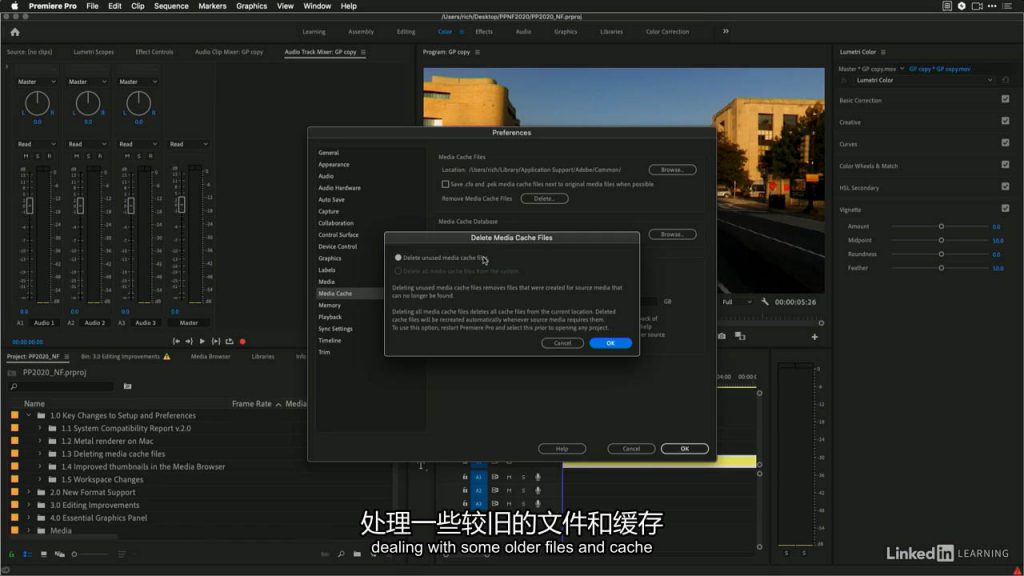Expand 2.0 New Format Support bin
The height and width of the screenshot is (576, 1024).
point(29,492)
